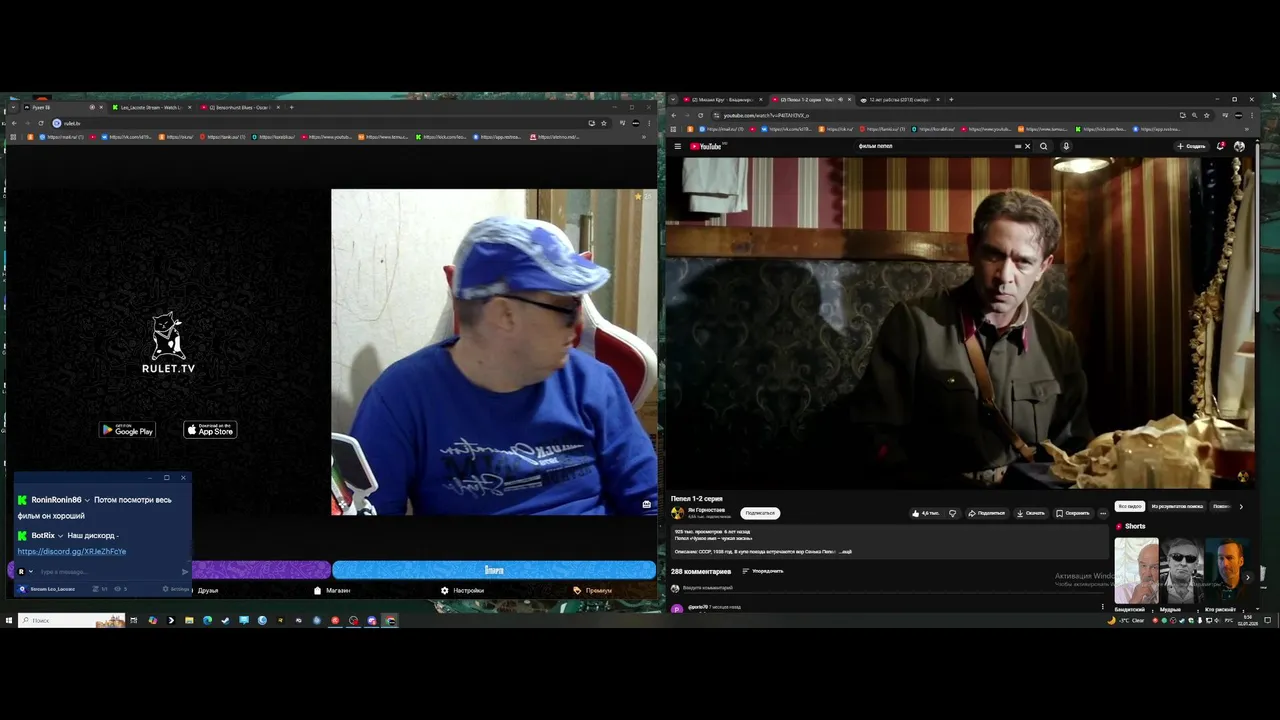Click Создать create button on YouTube
The image size is (1280, 720).
(1191, 146)
